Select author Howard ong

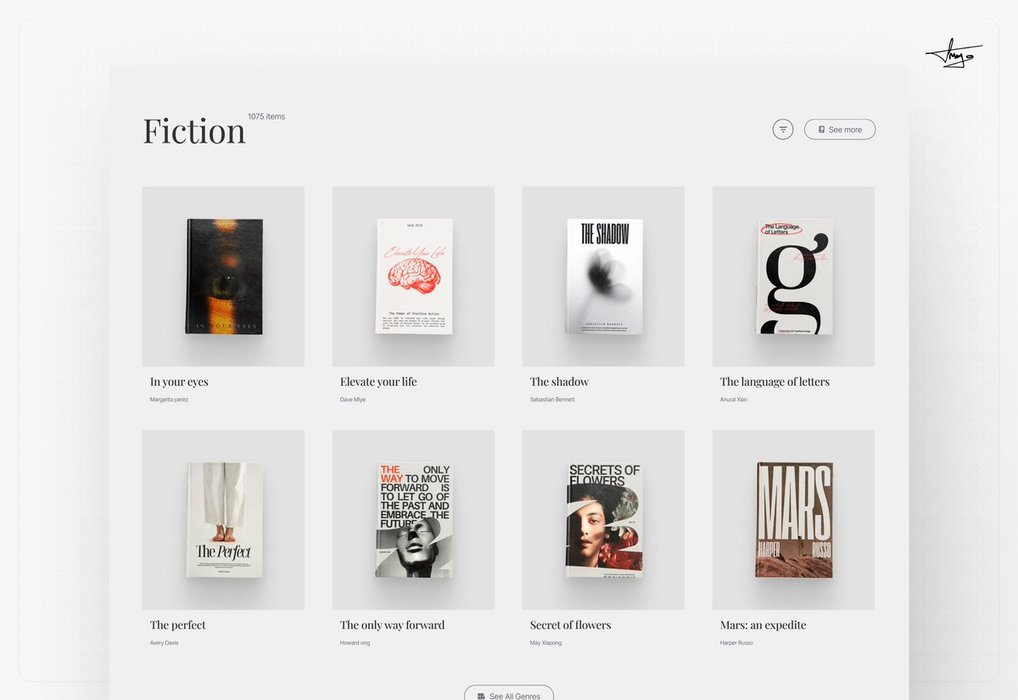pos(355,643)
